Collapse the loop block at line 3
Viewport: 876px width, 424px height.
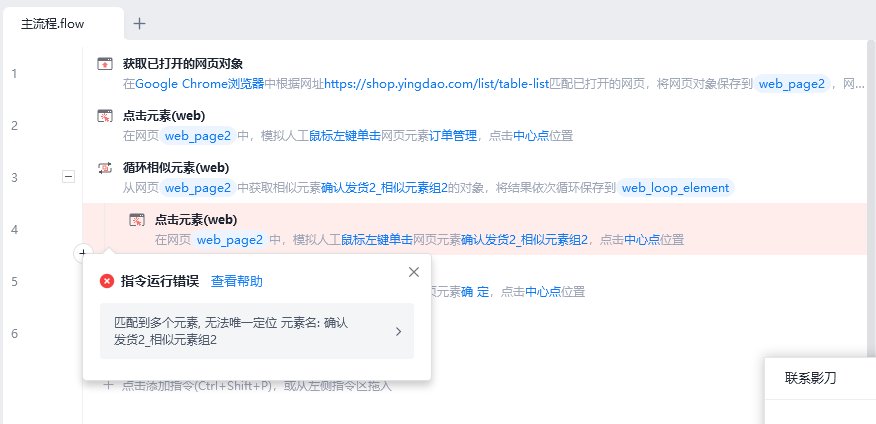tap(68, 177)
